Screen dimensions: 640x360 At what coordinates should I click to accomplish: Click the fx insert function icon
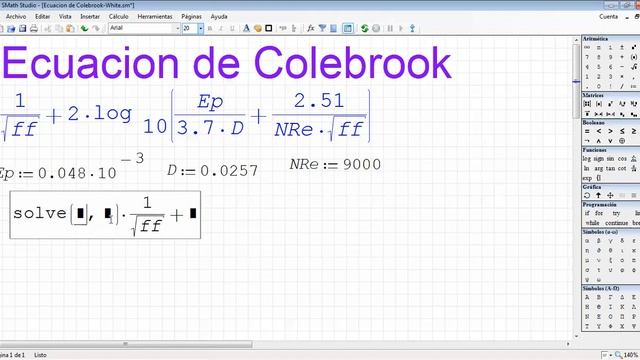click(x=311, y=29)
